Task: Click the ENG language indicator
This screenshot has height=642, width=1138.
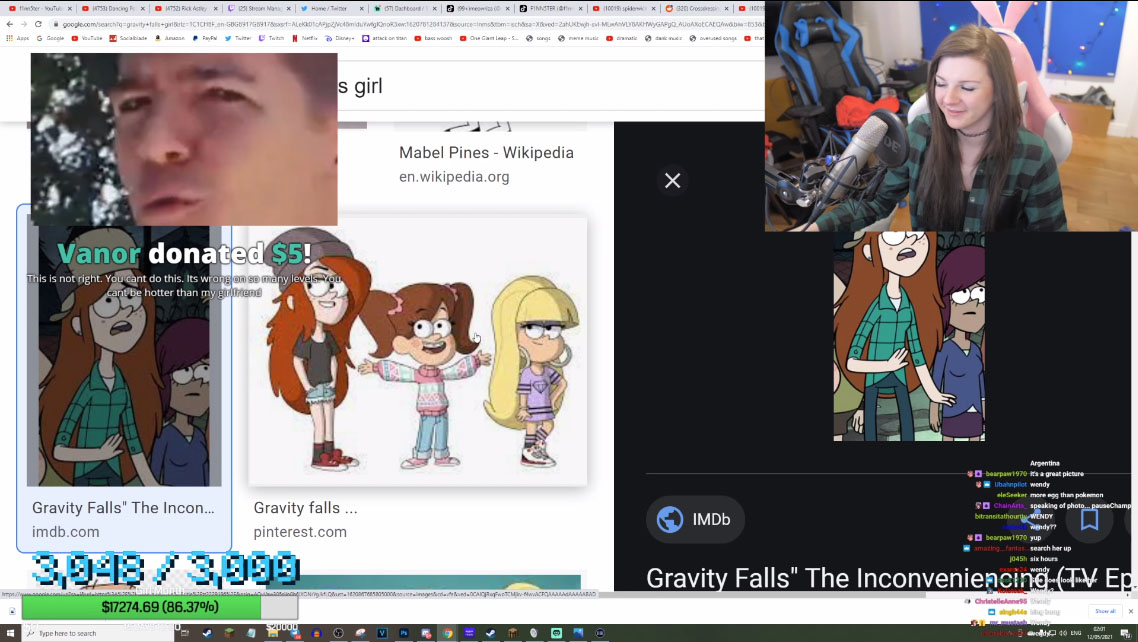Action: point(1076,633)
